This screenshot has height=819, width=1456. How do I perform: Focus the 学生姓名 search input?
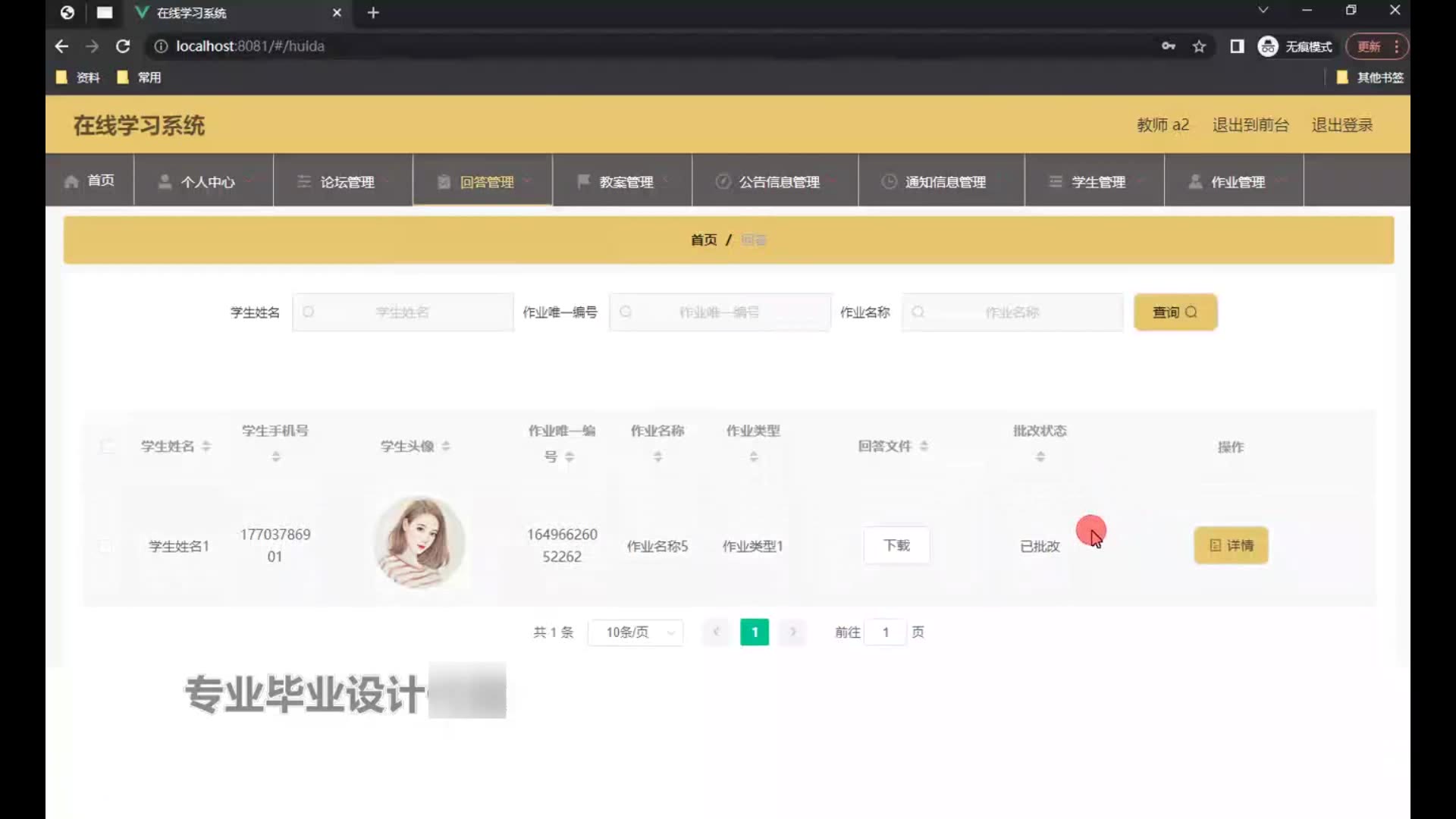[403, 312]
